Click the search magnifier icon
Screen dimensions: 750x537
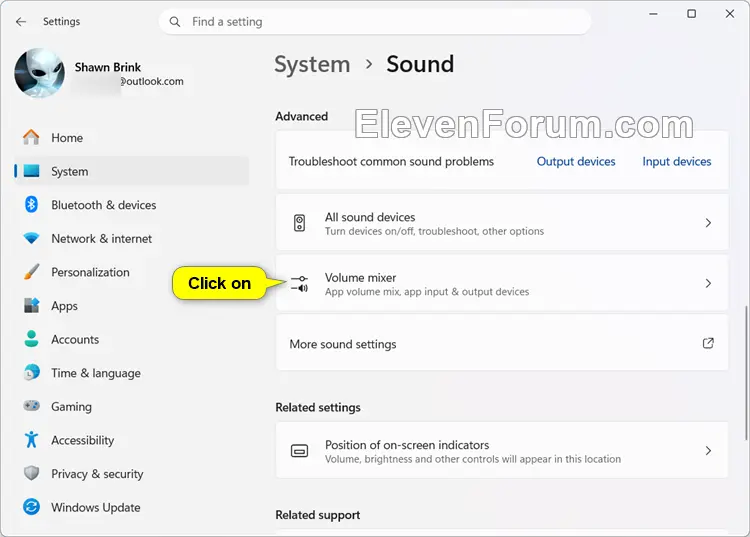[x=175, y=22]
